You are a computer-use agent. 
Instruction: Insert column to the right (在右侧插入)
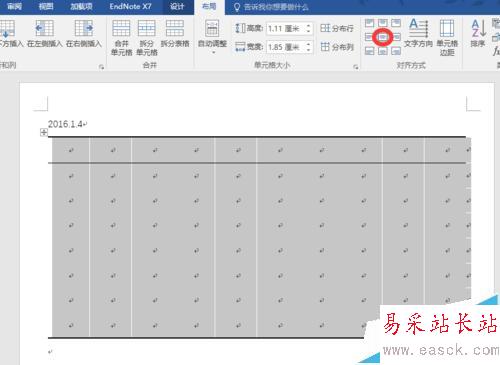tap(83, 33)
